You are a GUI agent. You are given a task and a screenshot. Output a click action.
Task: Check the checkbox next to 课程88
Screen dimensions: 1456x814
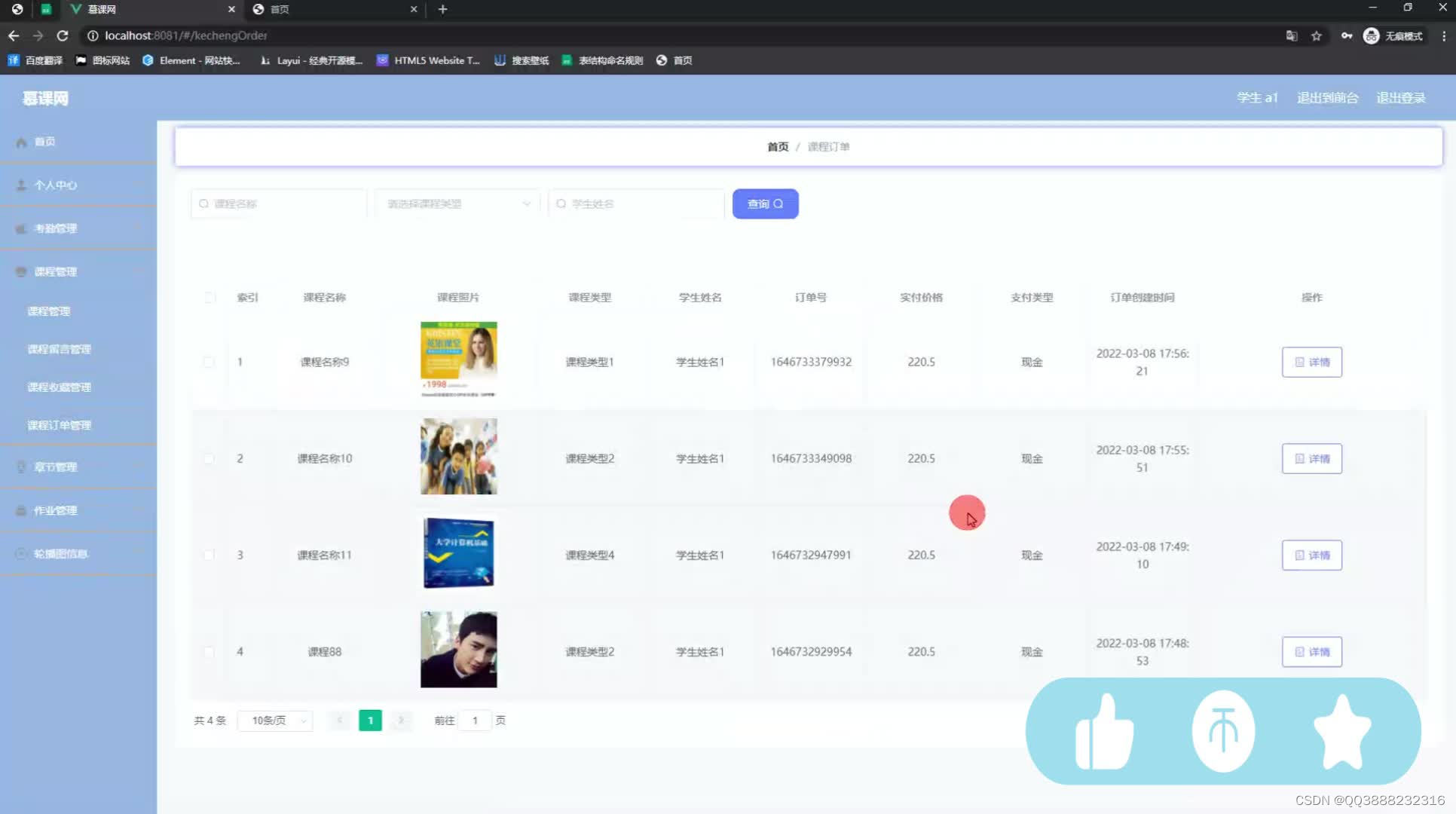(210, 651)
